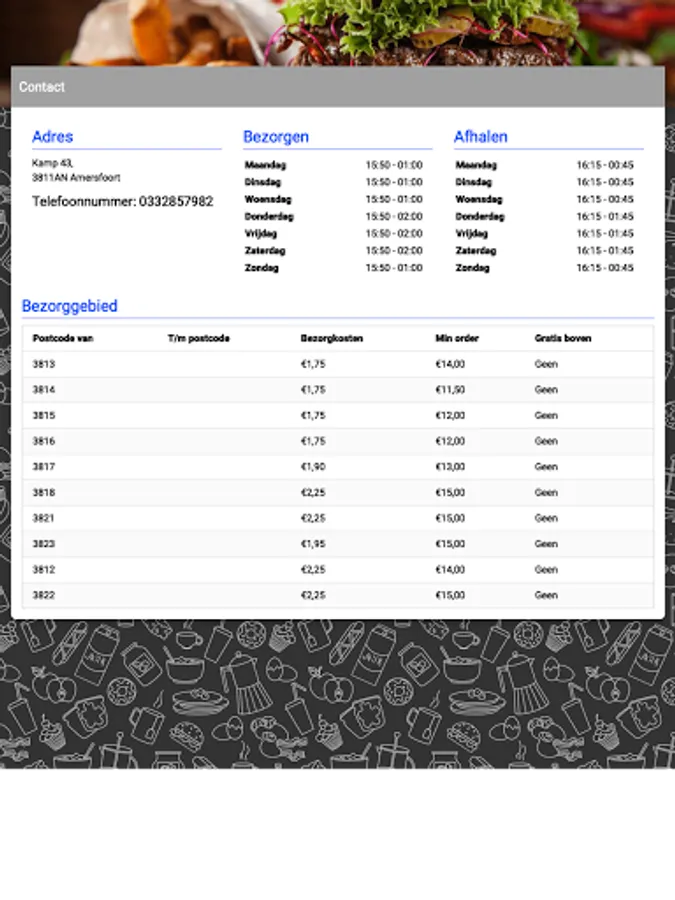Click the Contact header title

click(41, 87)
